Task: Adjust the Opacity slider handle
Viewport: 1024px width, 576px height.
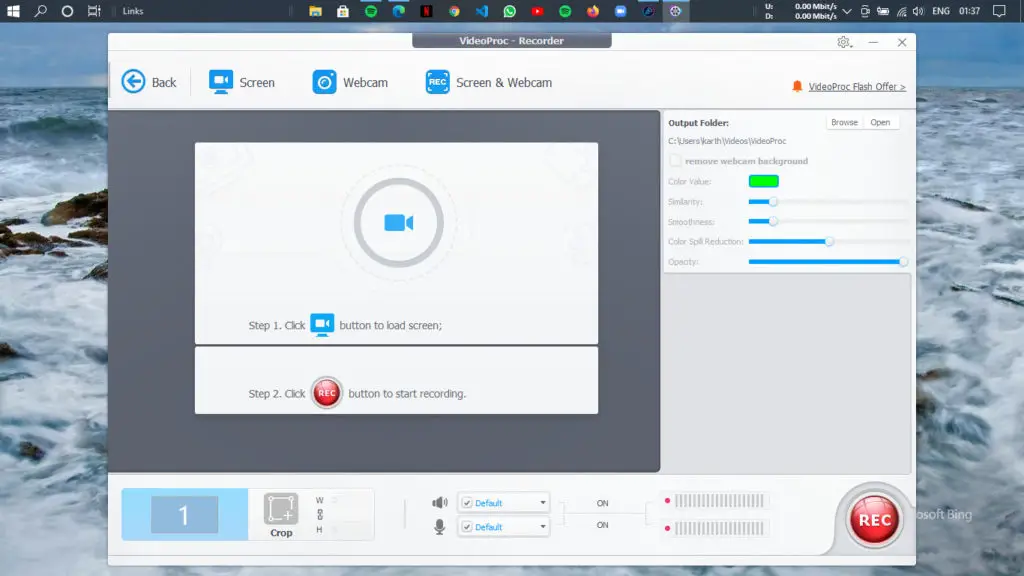Action: click(x=903, y=262)
